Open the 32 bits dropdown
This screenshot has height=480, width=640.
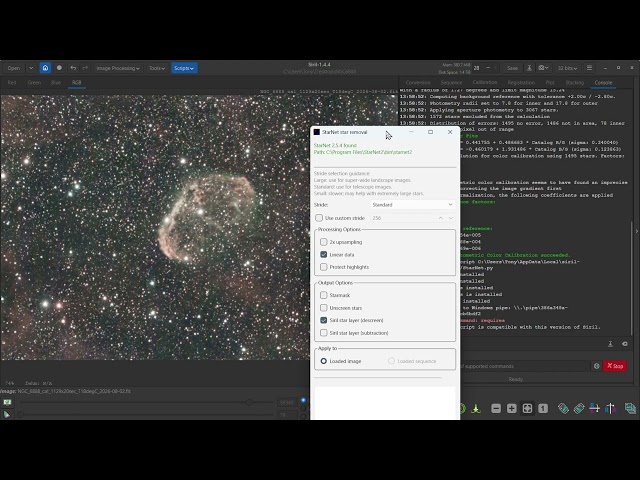pos(568,68)
